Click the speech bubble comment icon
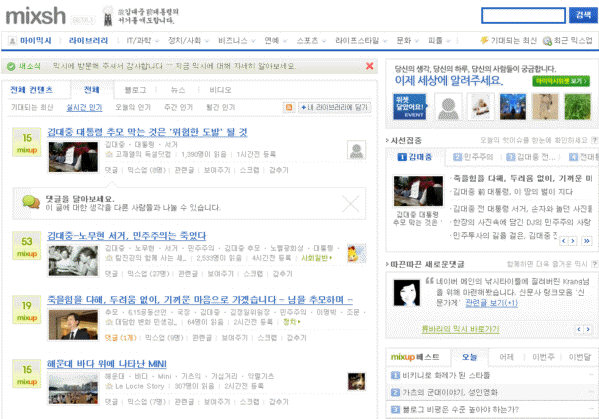This screenshot has width=599, height=419. (31, 202)
